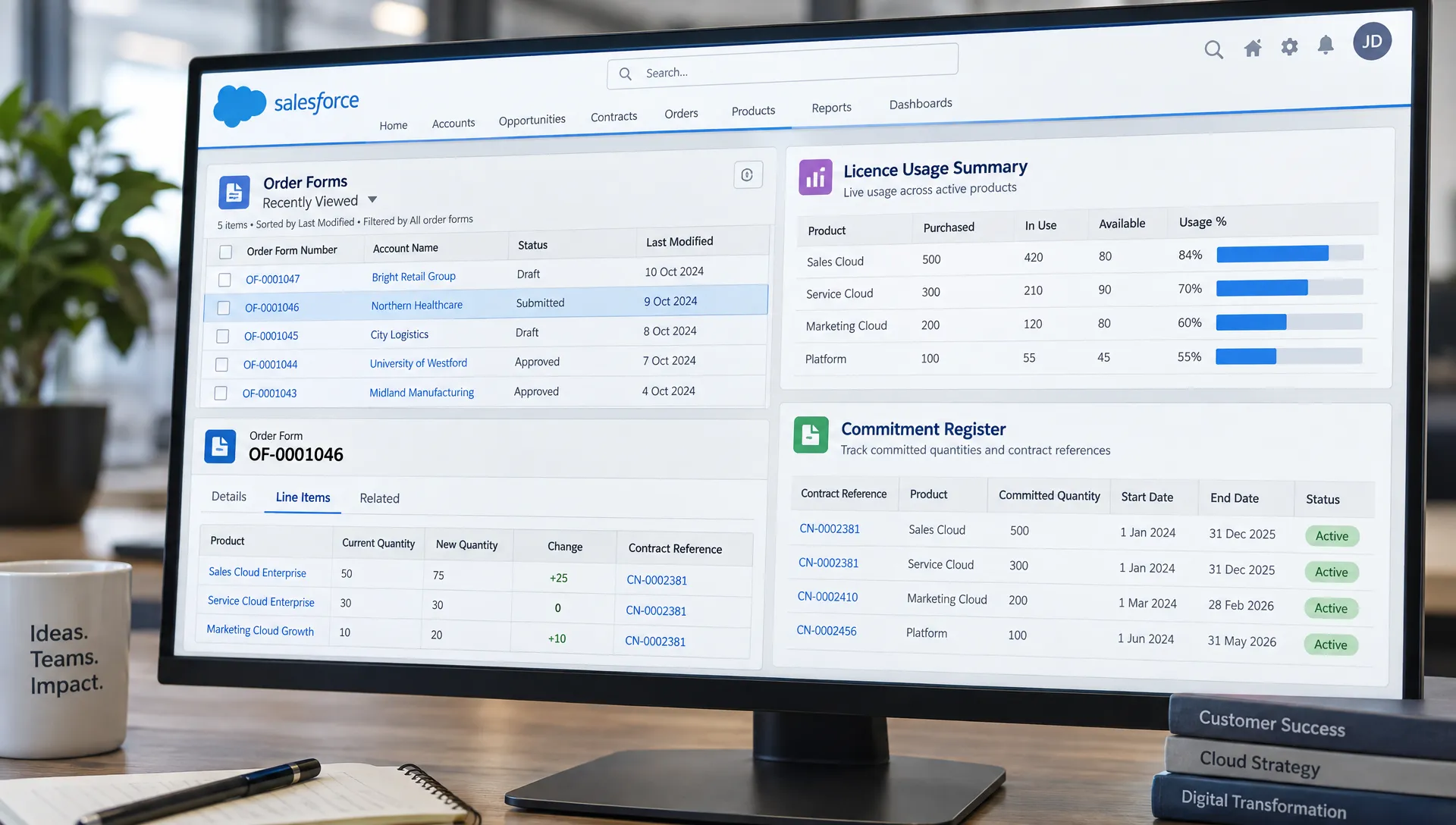Click the Order Forms panel refresh icon
1456x825 pixels.
[748, 175]
